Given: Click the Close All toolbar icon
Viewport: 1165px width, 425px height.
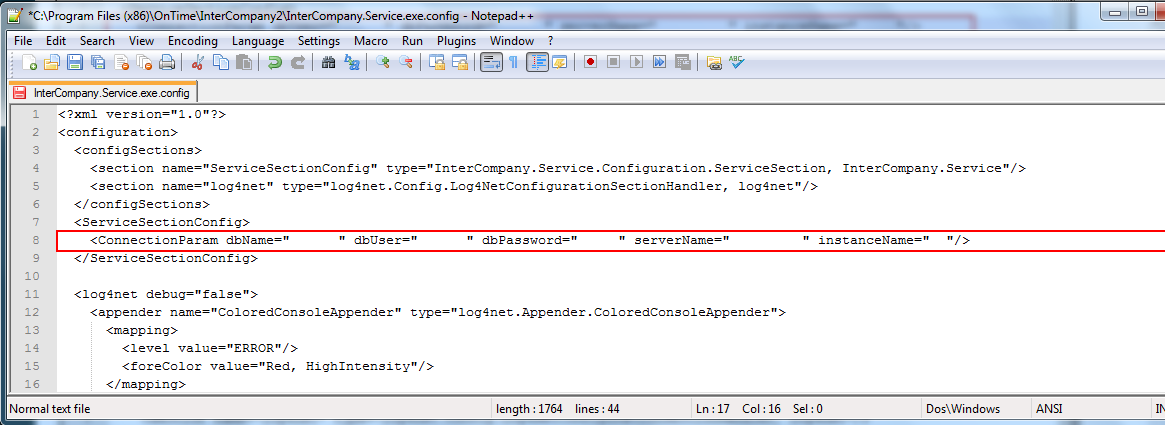Looking at the screenshot, I should [x=144, y=63].
